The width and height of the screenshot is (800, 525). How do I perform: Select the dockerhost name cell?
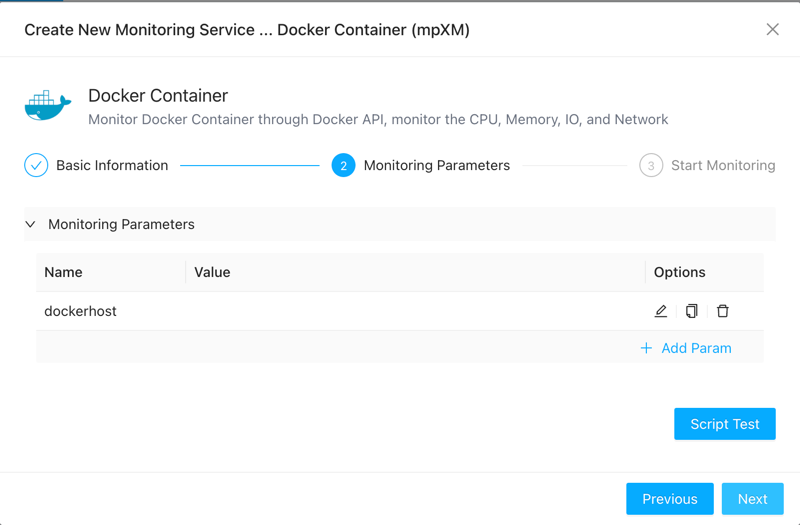(x=81, y=311)
